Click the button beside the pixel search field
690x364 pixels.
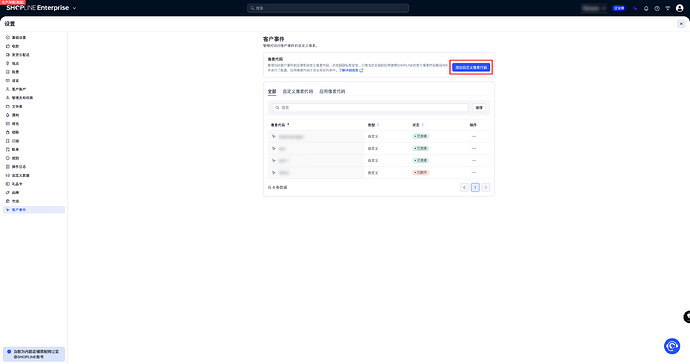[479, 107]
